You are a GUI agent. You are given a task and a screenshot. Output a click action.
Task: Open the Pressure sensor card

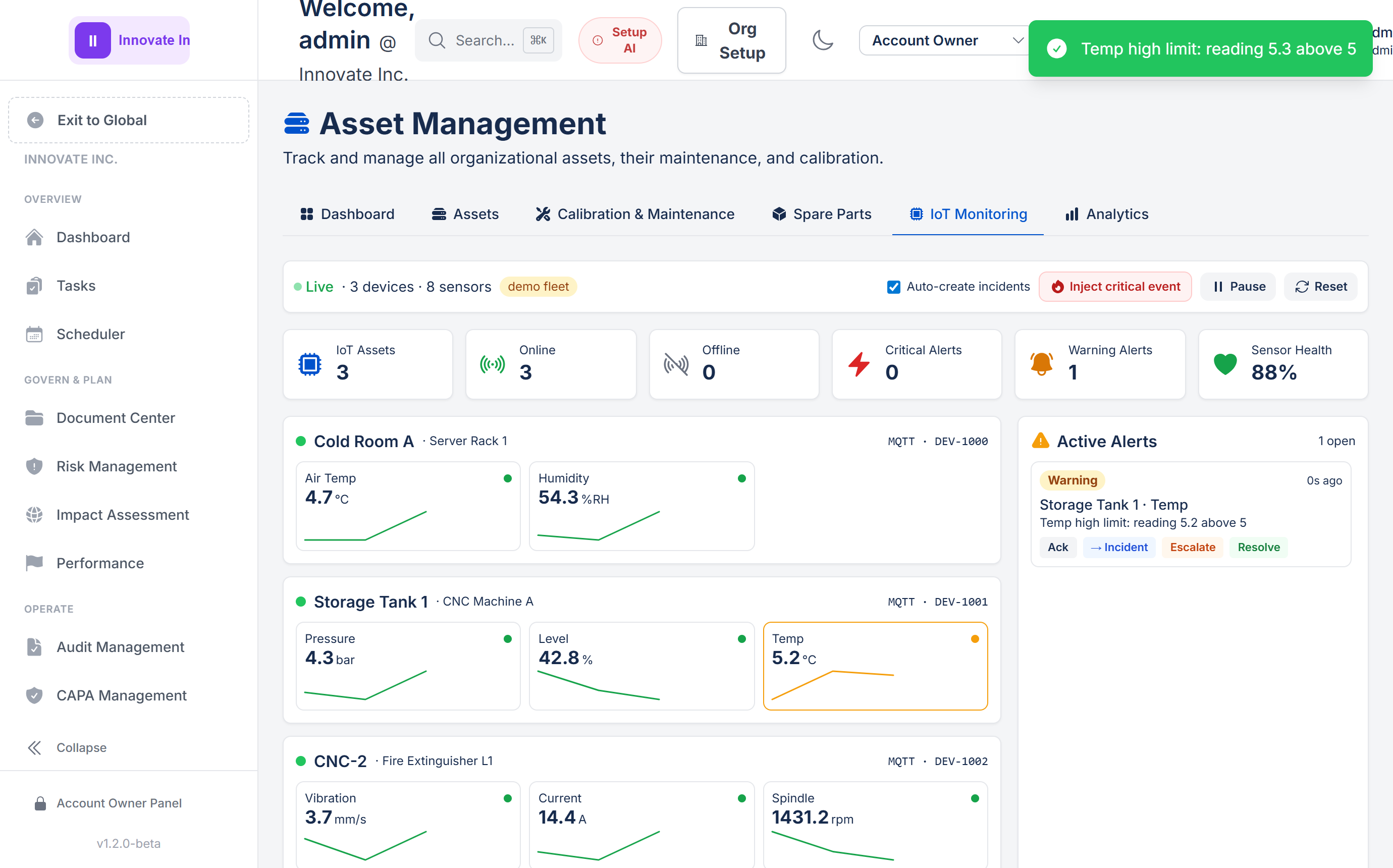point(408,666)
